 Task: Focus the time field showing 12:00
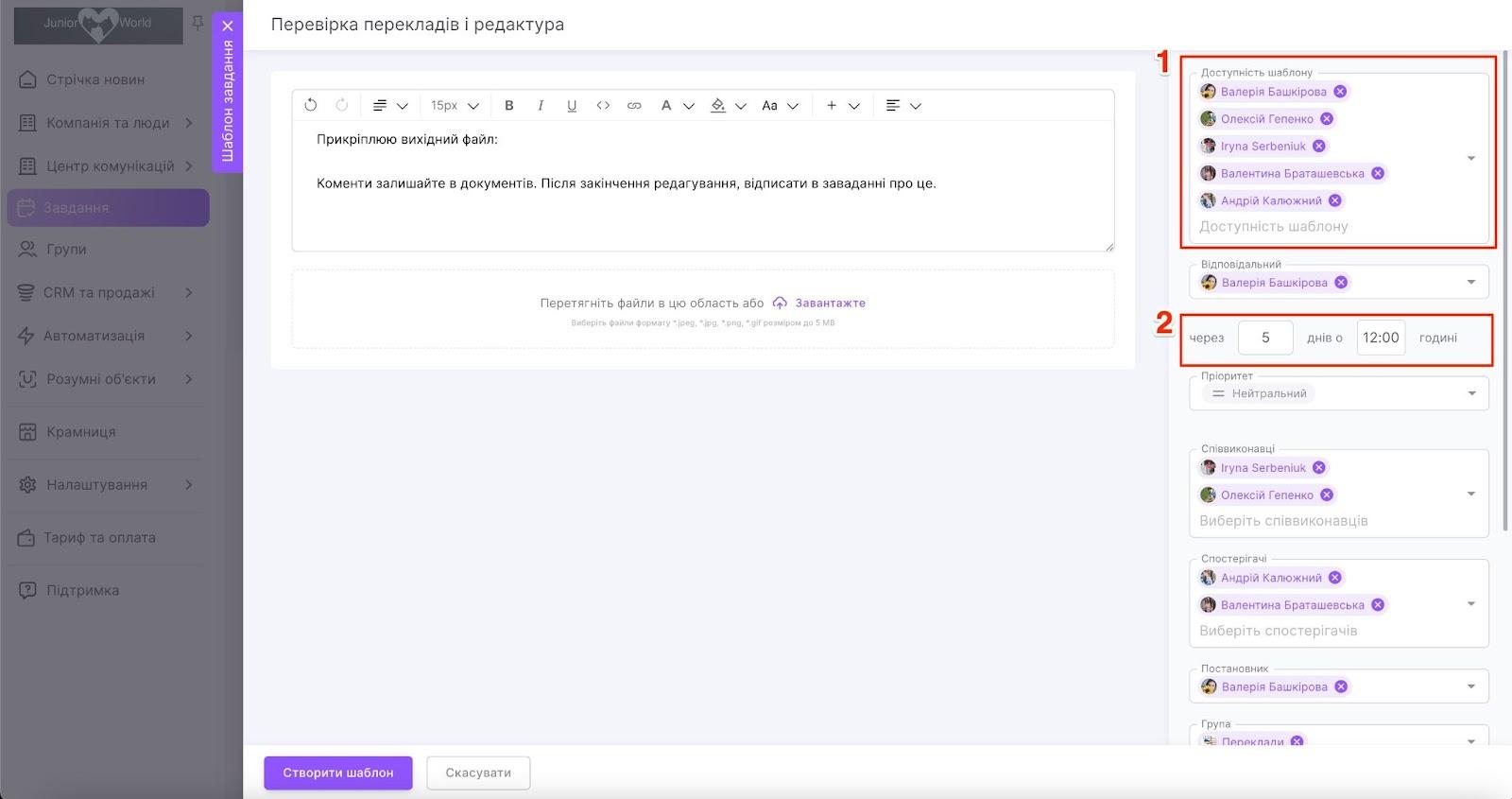point(1381,338)
